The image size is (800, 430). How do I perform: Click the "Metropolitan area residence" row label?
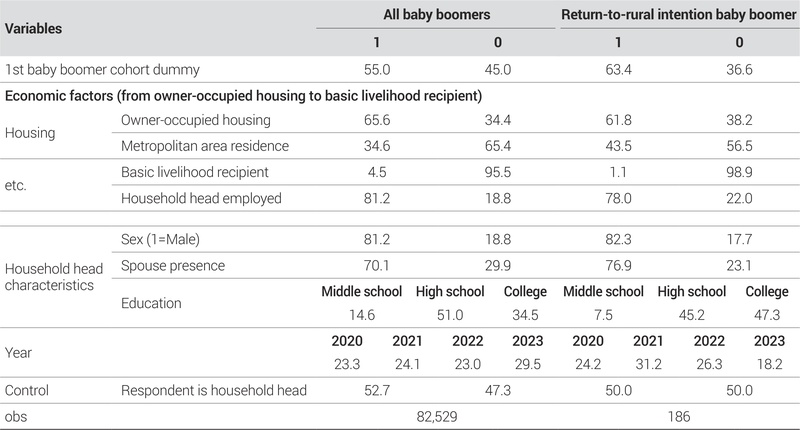(x=205, y=146)
